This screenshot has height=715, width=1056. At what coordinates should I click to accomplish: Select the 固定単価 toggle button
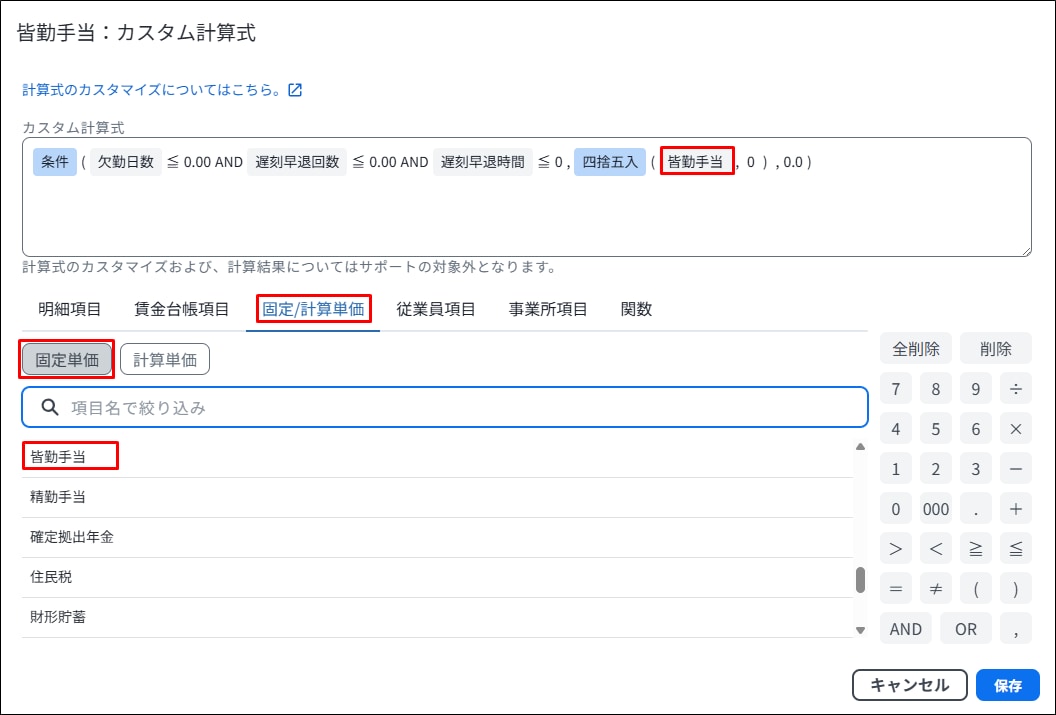point(67,360)
